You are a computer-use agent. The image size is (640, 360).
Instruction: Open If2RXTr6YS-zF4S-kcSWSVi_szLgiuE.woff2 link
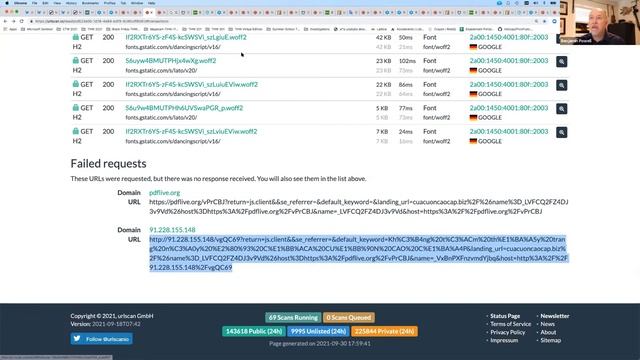[x=186, y=37]
